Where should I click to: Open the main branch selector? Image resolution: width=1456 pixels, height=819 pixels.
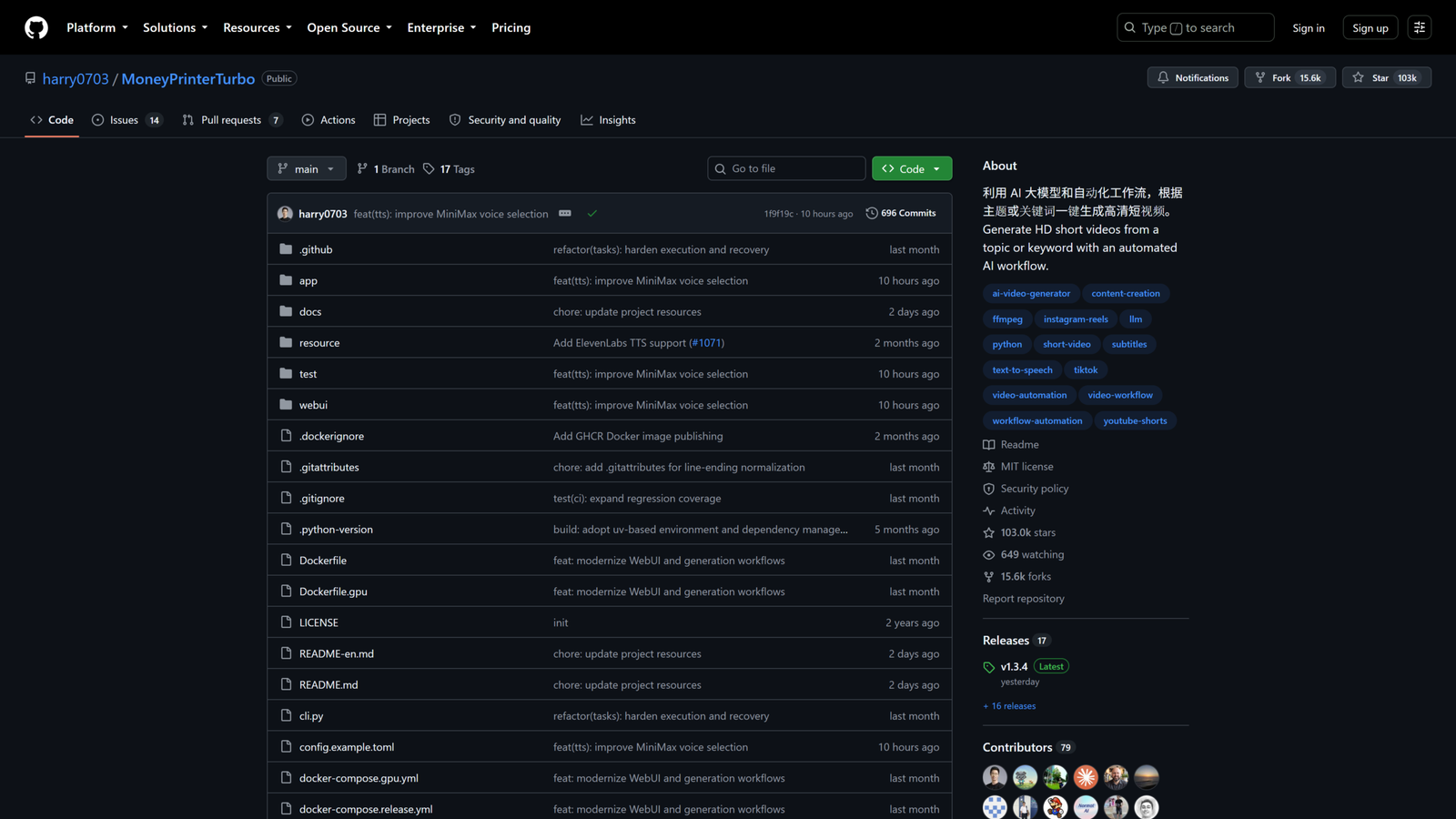307,168
